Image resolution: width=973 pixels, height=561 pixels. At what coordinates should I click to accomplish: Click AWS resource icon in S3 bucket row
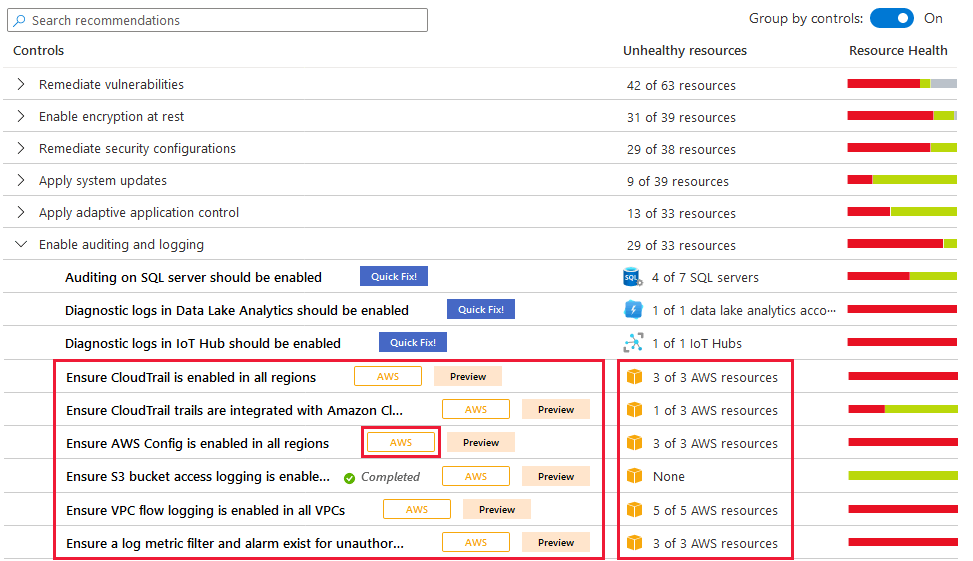[x=634, y=476]
